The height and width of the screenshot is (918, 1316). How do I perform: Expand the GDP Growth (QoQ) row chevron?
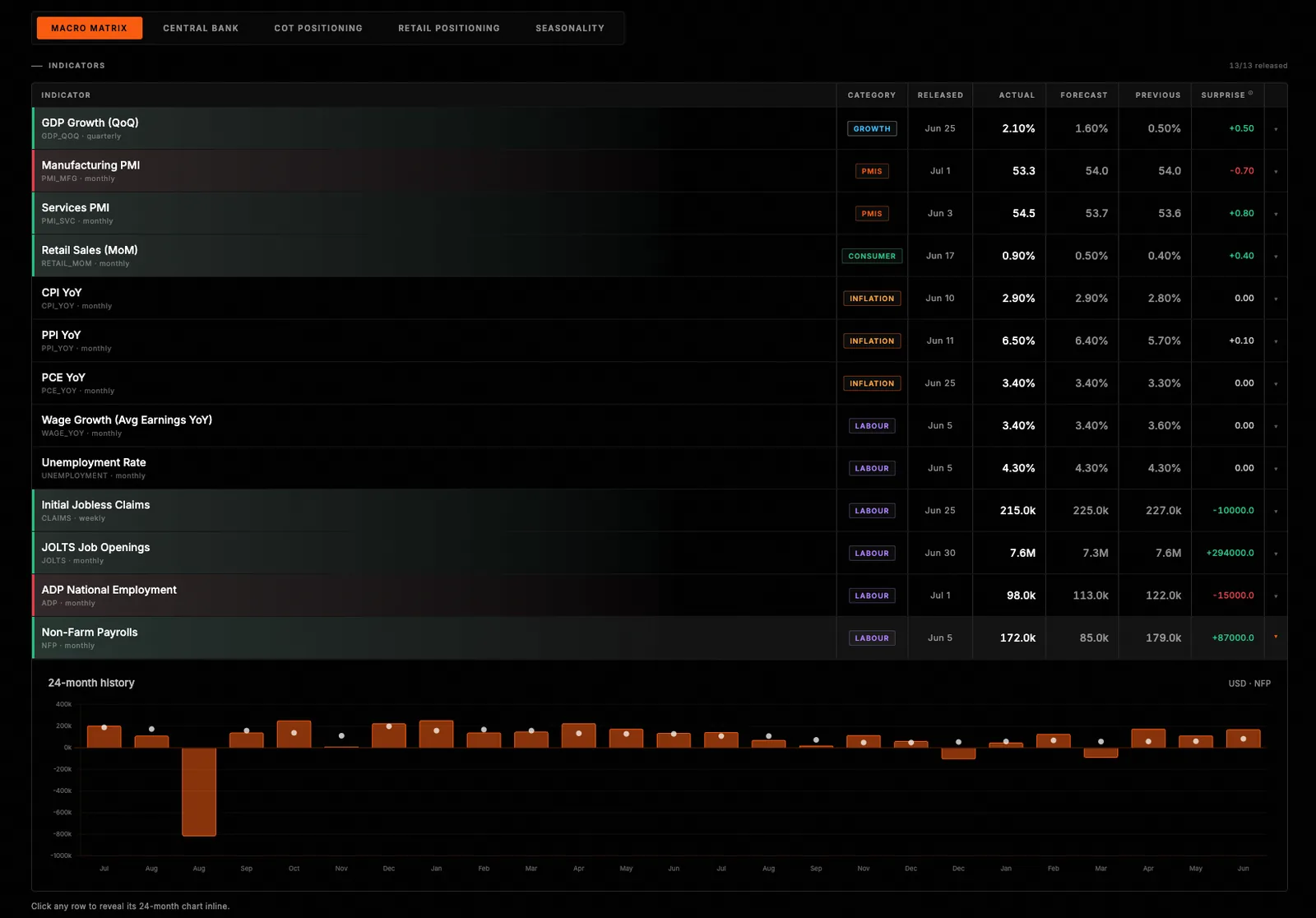tap(1276, 129)
